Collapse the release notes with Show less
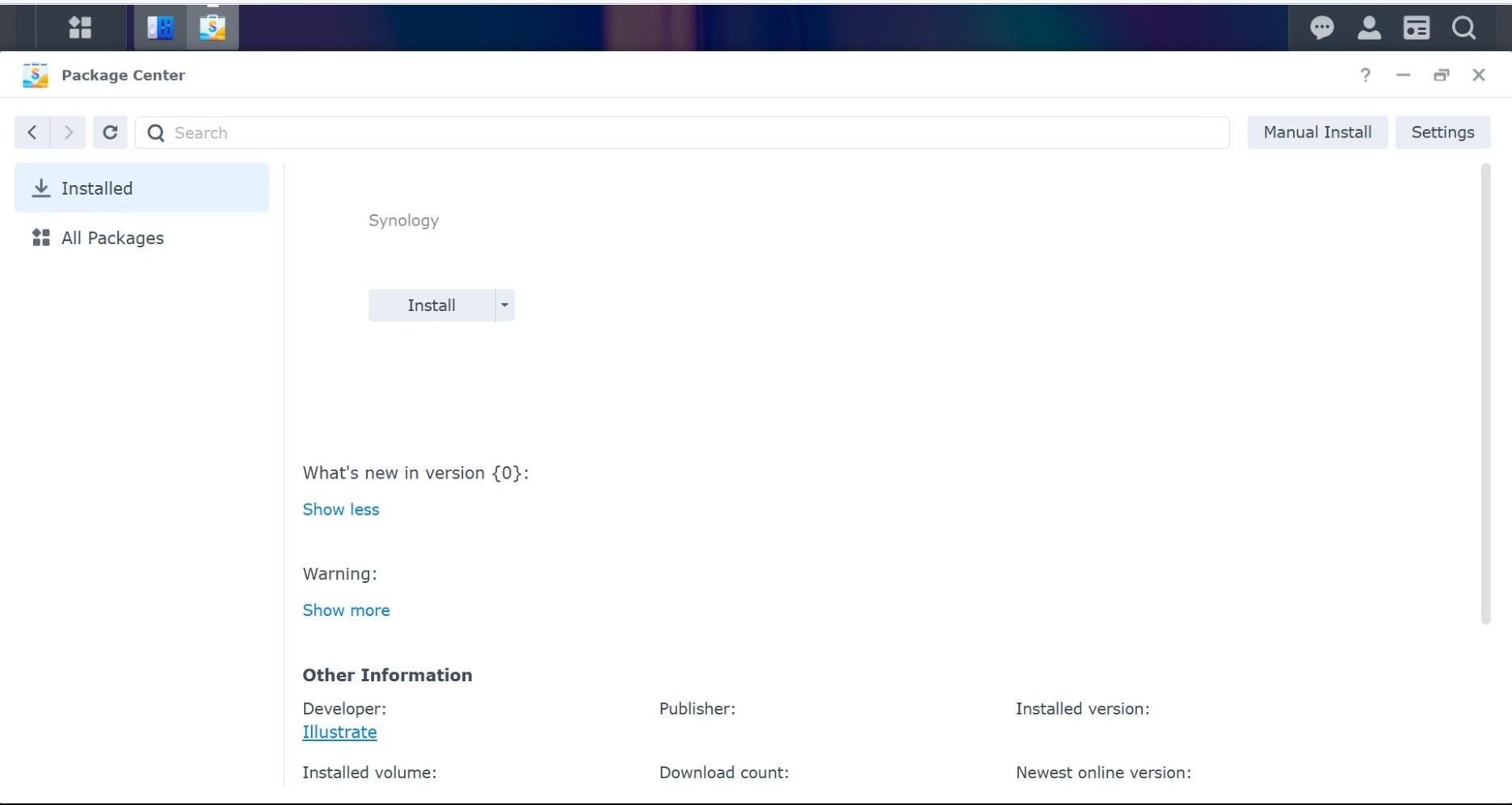 (x=341, y=510)
